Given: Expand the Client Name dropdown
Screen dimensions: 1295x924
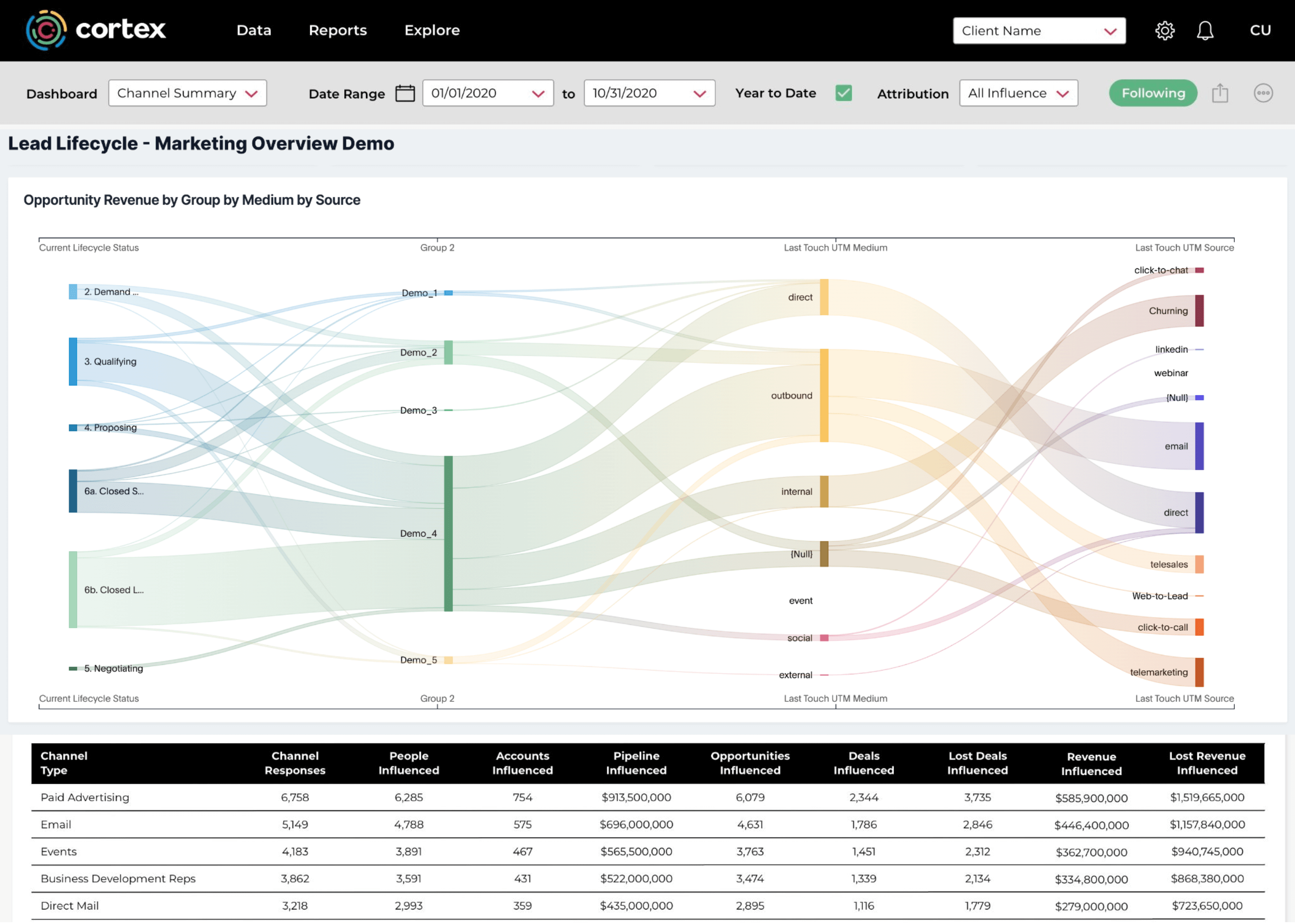Looking at the screenshot, I should pos(1039,31).
